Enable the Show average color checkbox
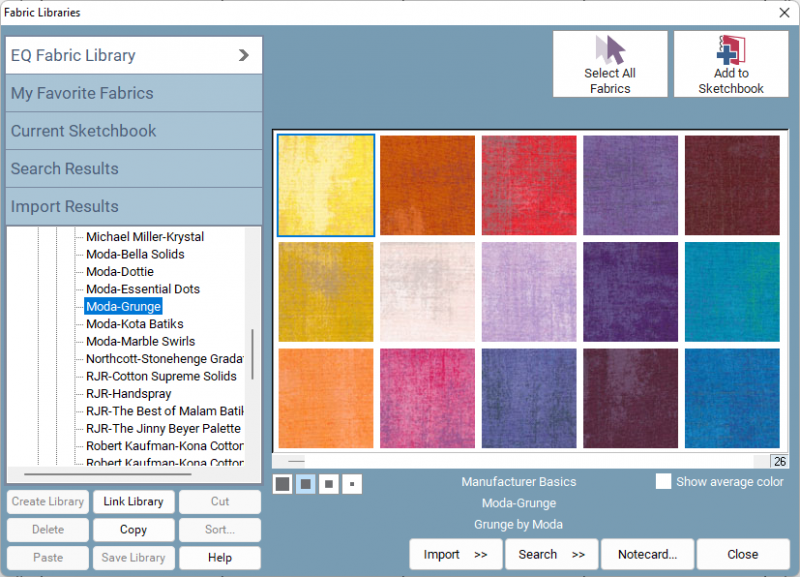 pos(663,482)
